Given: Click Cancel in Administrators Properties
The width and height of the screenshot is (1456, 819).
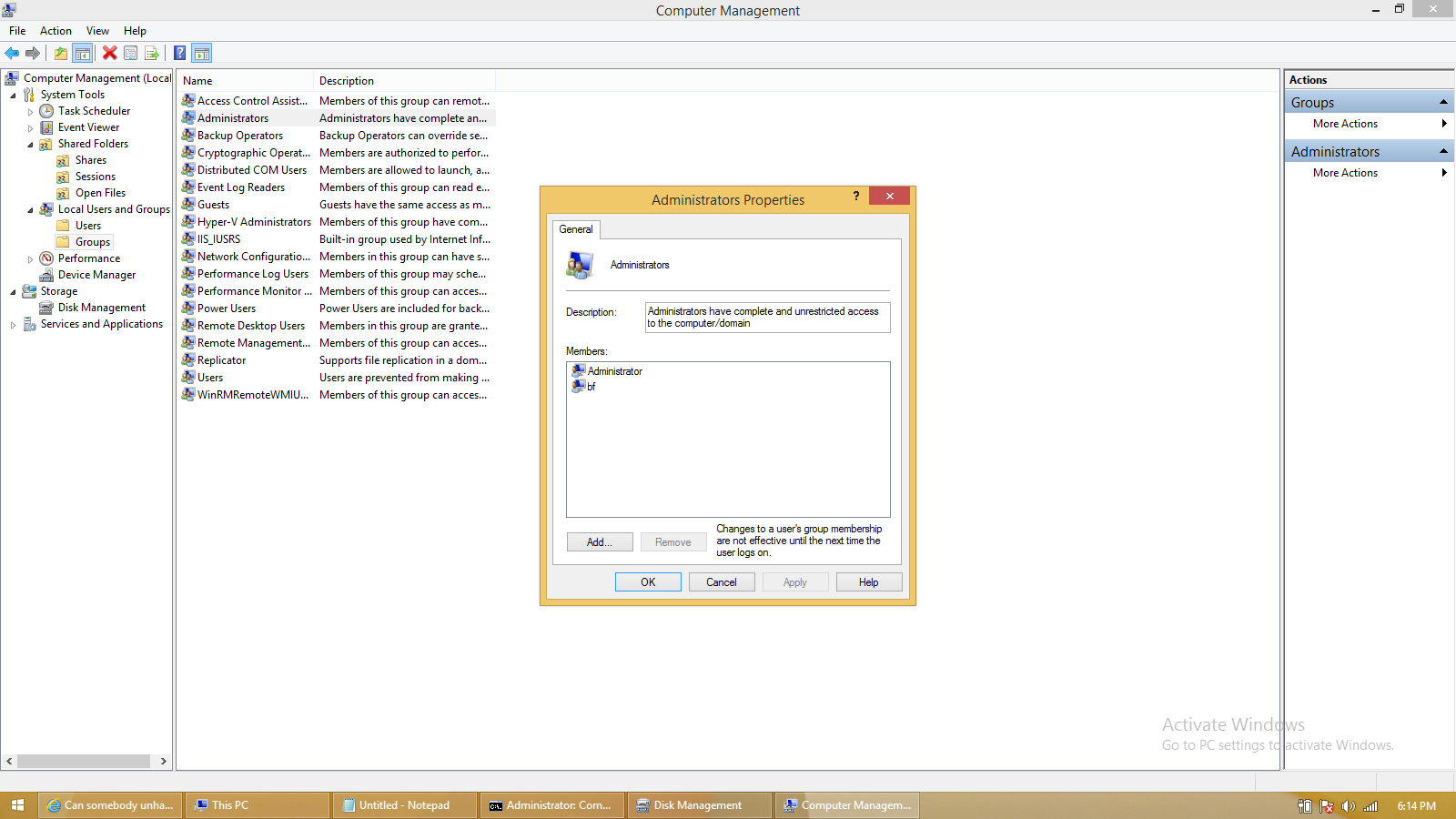Looking at the screenshot, I should pyautogui.click(x=722, y=582).
